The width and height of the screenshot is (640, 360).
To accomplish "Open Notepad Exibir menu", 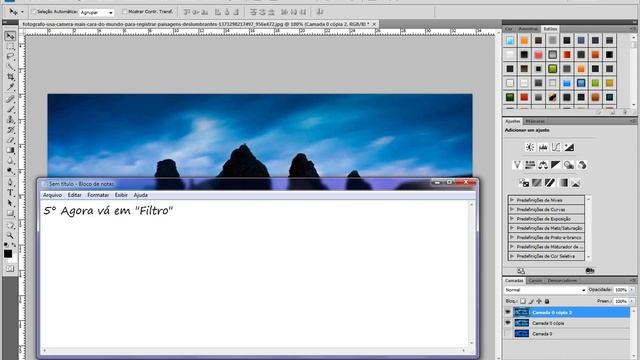I will point(121,195).
